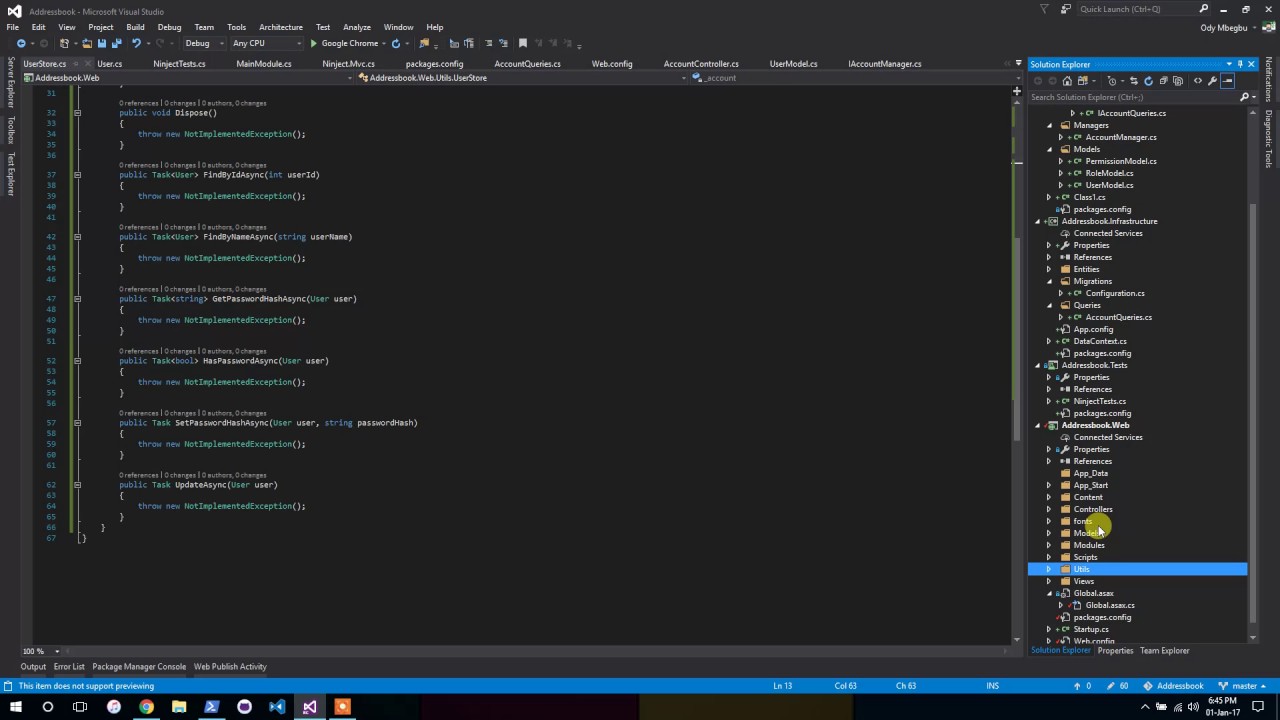The height and width of the screenshot is (720, 1280).
Task: Expand the Views folder node
Action: (1049, 581)
